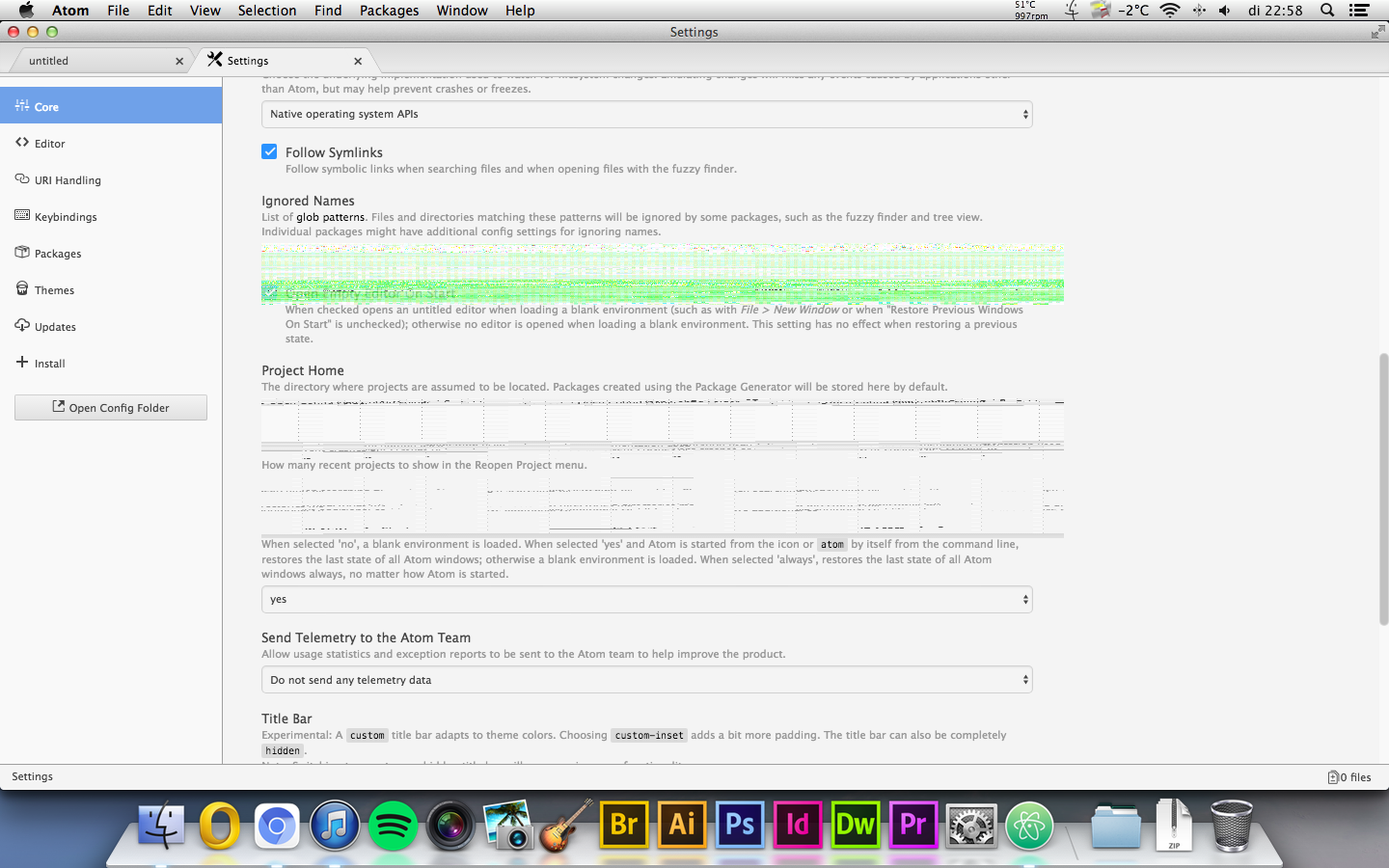Open the Trash in dock
This screenshot has height=868, width=1389.
tap(1232, 826)
